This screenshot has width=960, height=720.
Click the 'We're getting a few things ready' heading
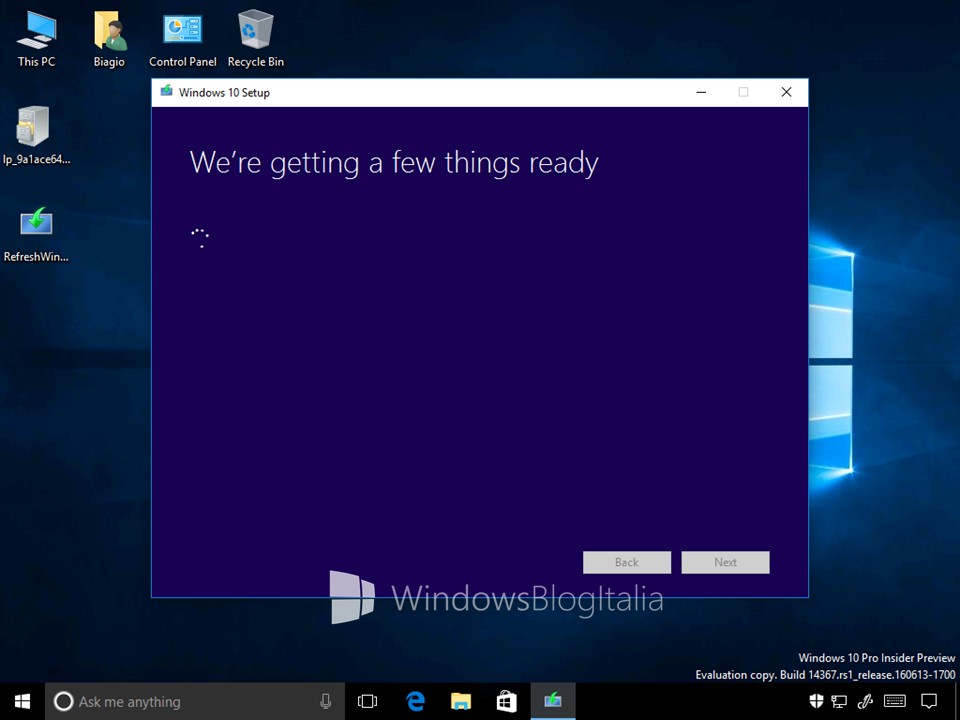click(x=394, y=163)
